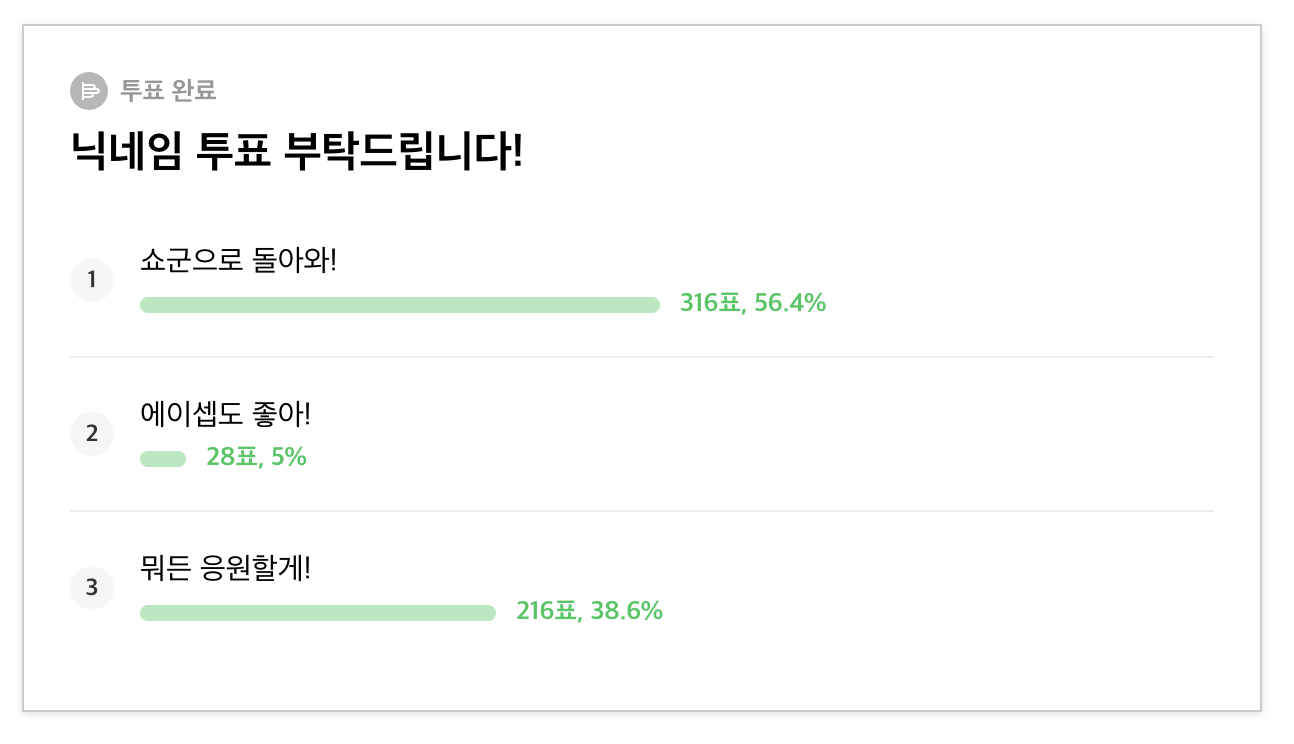This screenshot has width=1294, height=744.
Task: Click the shortest green result bar
Action: pyautogui.click(x=163, y=459)
